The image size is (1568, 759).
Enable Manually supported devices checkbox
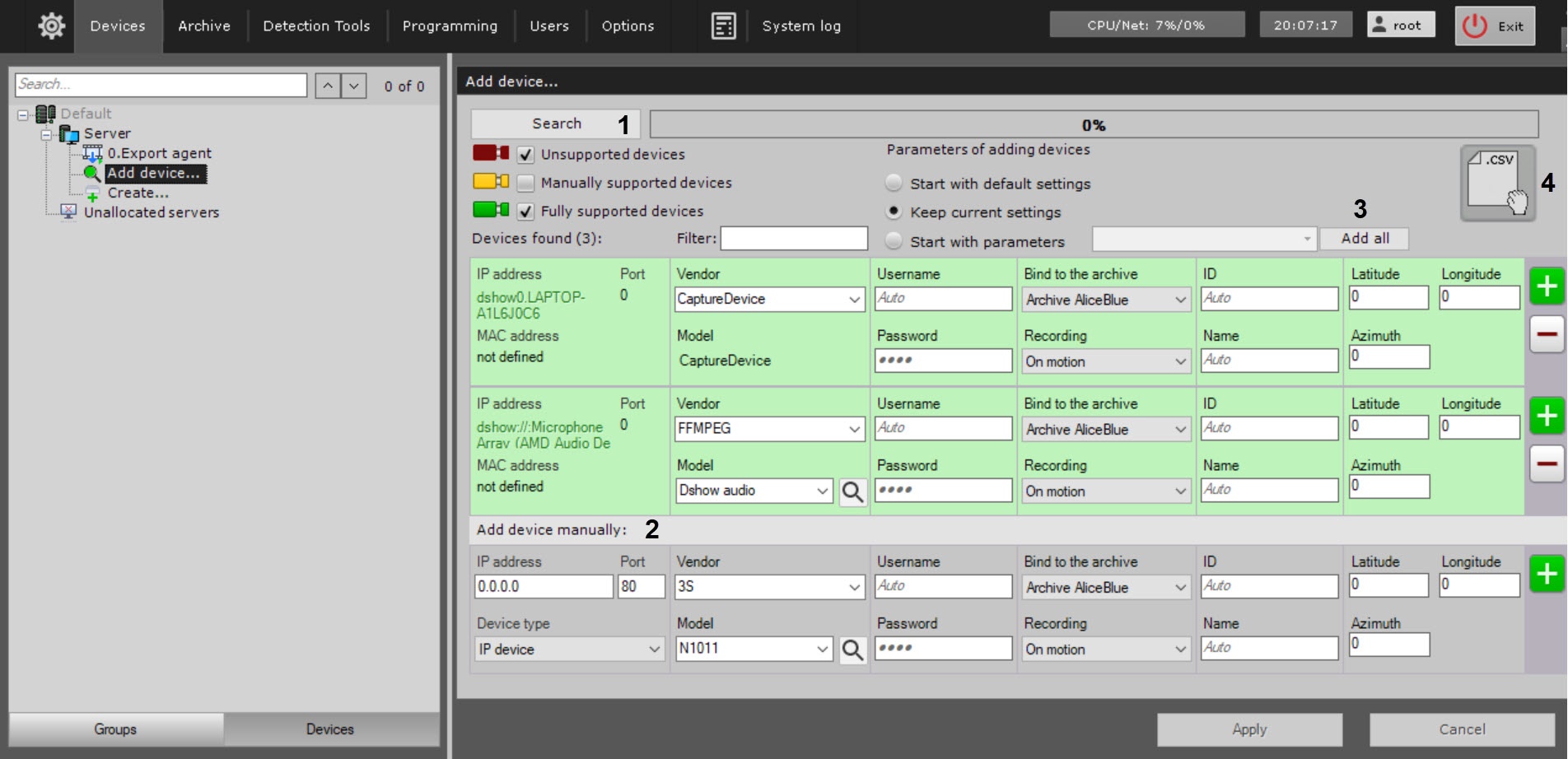click(525, 183)
